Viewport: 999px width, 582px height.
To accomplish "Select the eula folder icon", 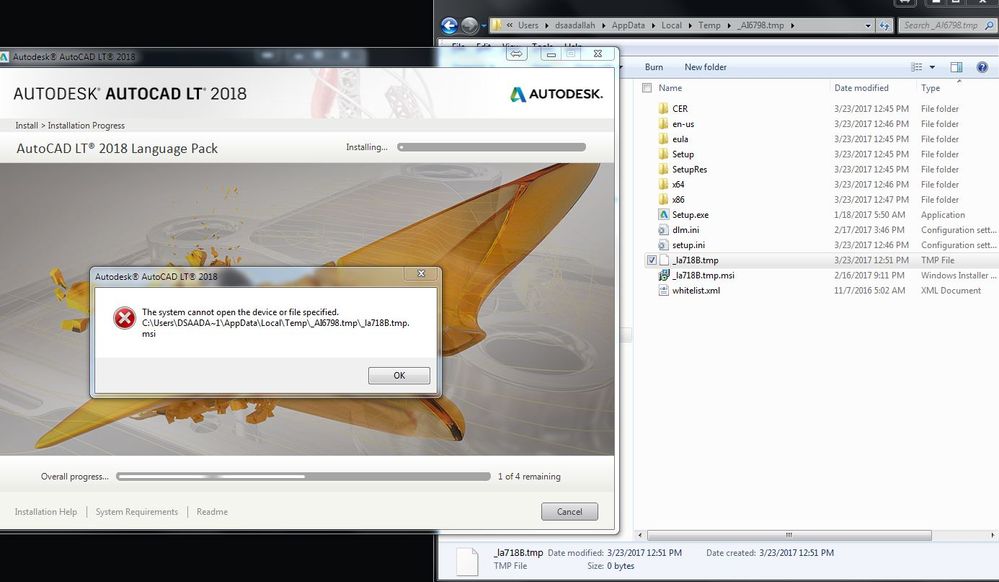I will pos(663,139).
